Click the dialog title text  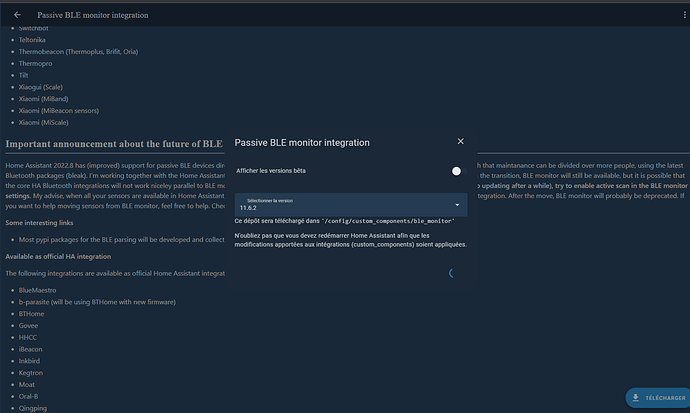pyautogui.click(x=302, y=143)
